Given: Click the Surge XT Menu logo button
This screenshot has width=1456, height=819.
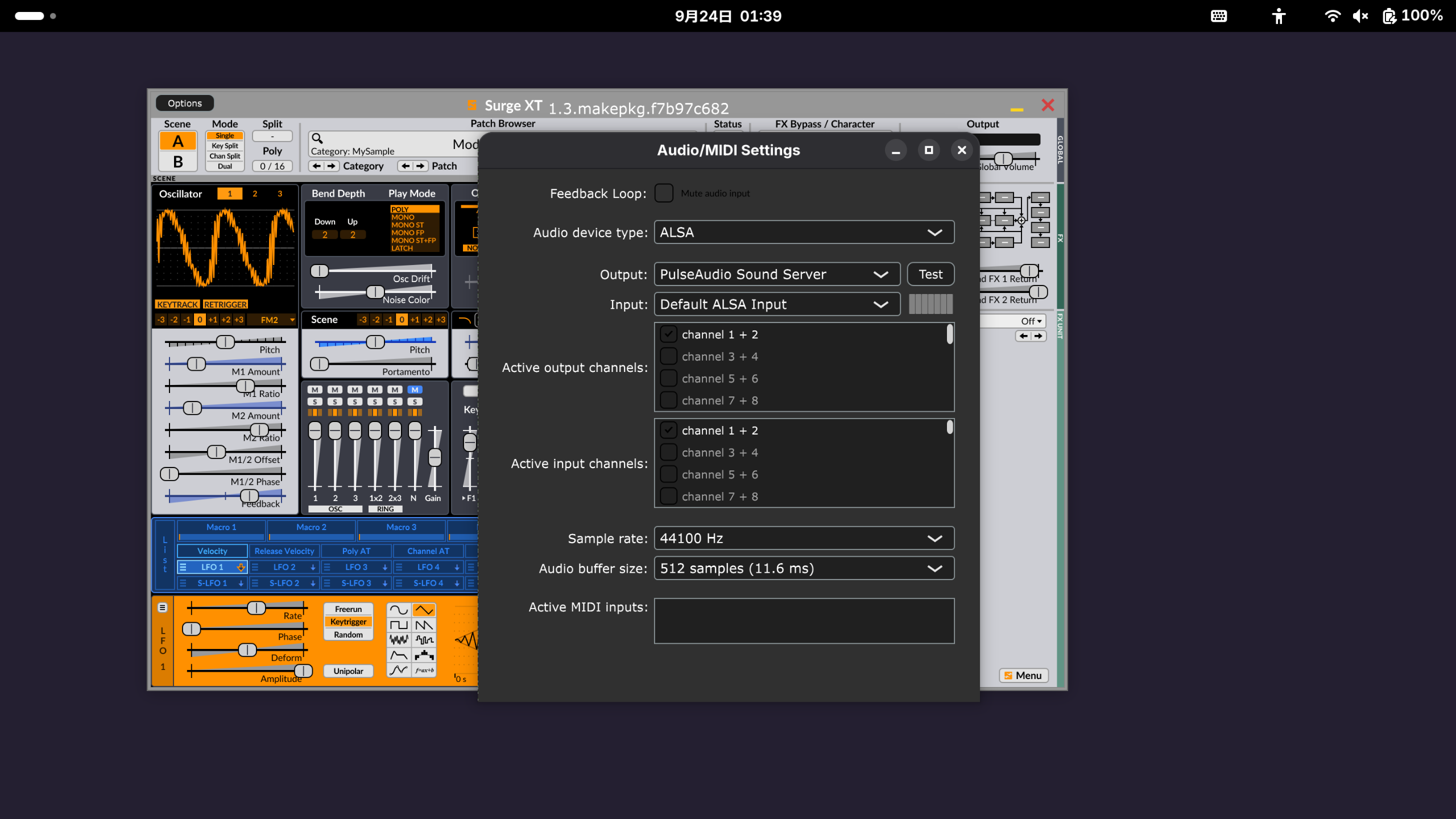Looking at the screenshot, I should [x=1024, y=675].
